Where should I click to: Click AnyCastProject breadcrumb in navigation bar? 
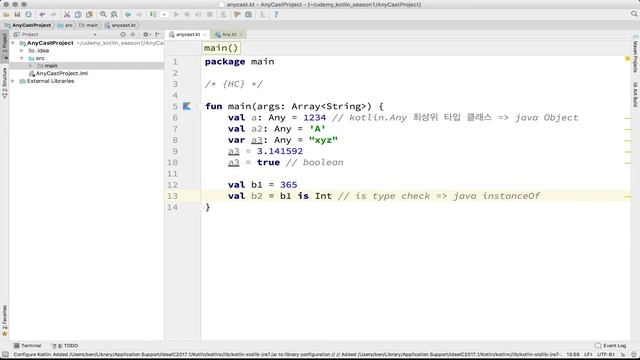click(28, 25)
